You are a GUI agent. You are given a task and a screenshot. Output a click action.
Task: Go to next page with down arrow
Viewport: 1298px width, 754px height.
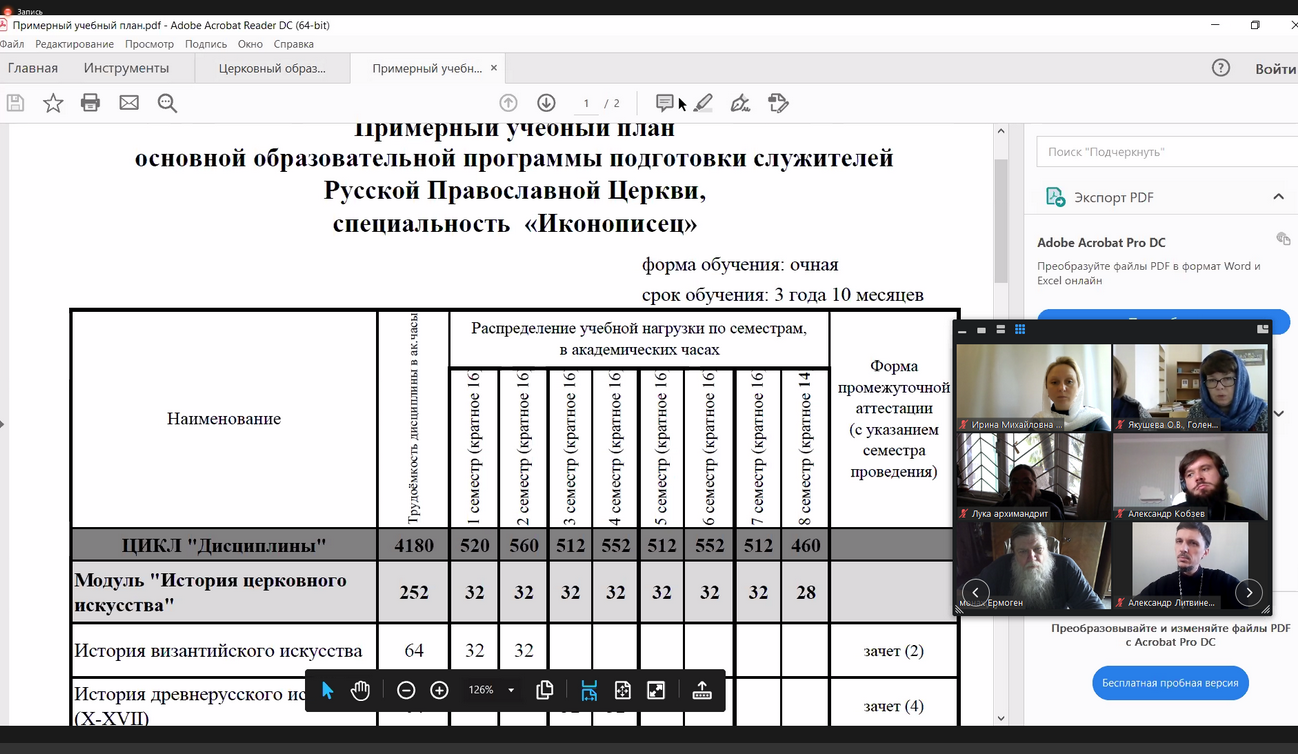[x=546, y=103]
